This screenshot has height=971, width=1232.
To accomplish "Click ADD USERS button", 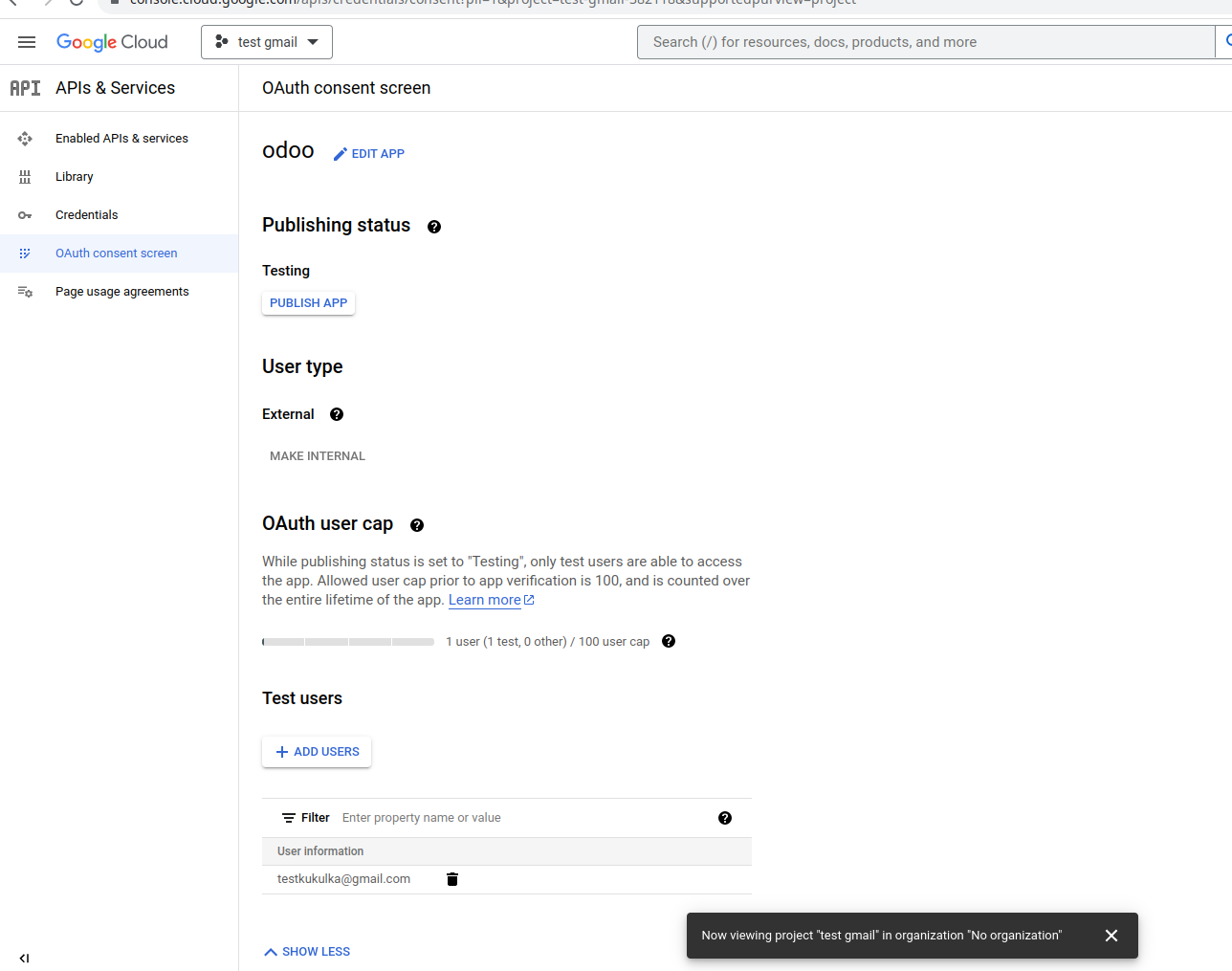I will 317,752.
